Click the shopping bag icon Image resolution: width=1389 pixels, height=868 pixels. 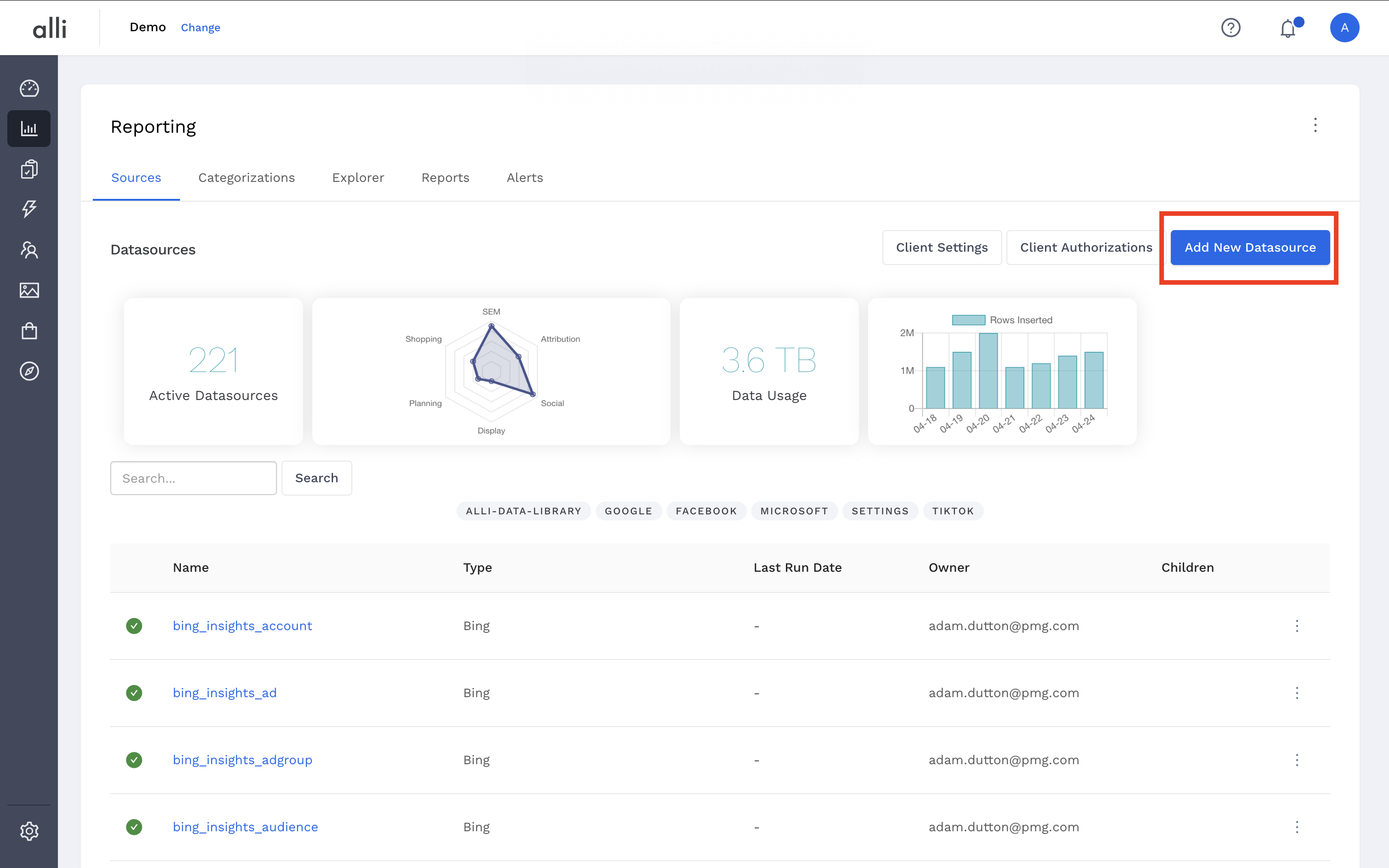coord(28,330)
